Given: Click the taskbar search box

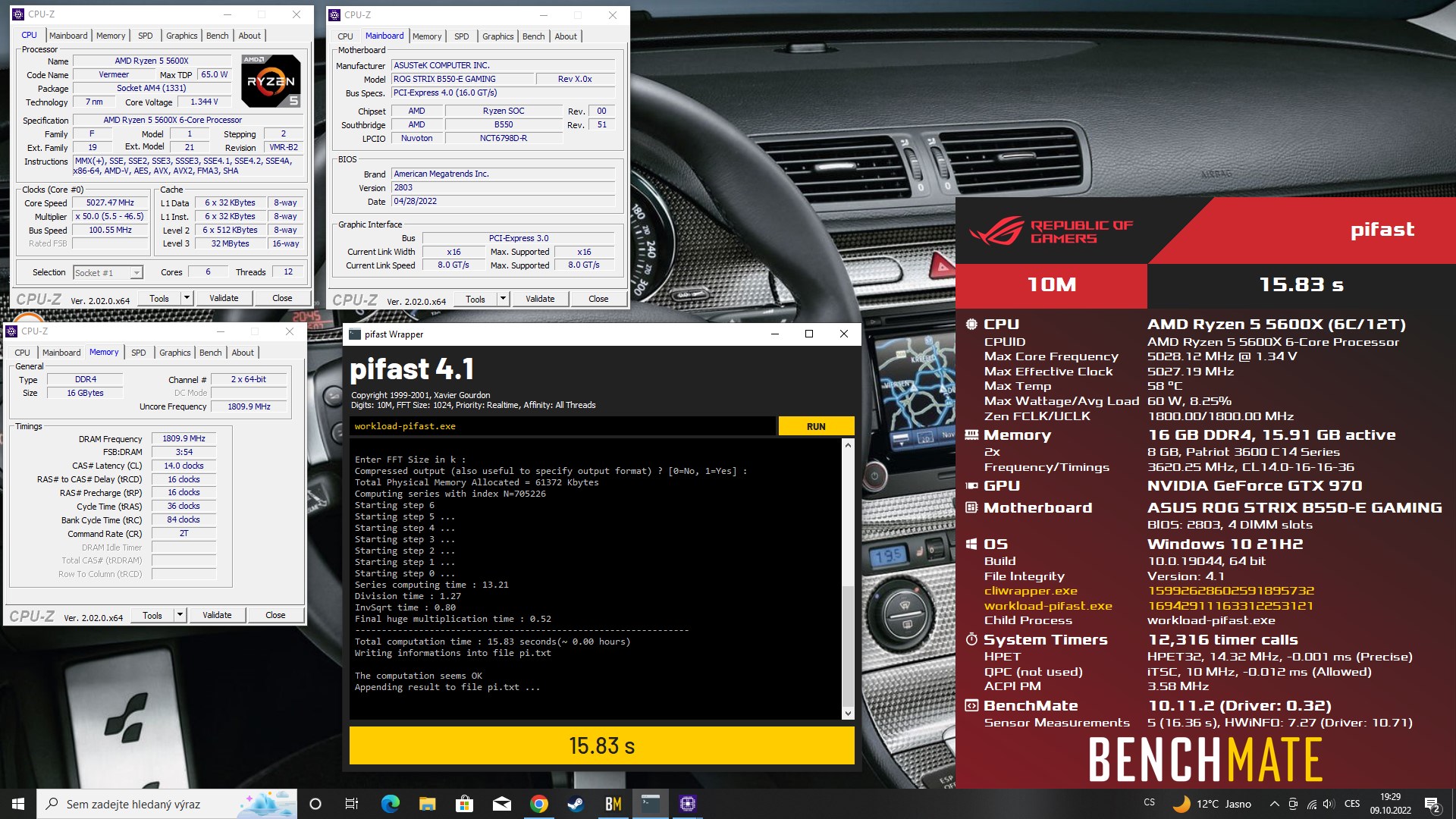Looking at the screenshot, I should pos(167,804).
